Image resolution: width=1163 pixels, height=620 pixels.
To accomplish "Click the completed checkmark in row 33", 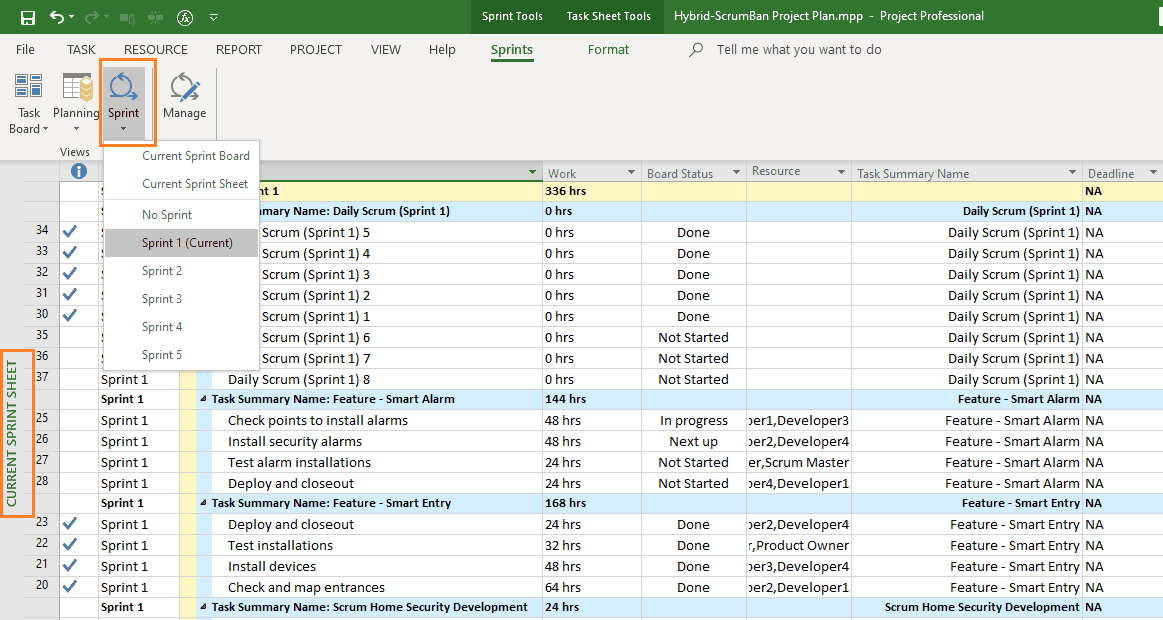I will tap(70, 252).
